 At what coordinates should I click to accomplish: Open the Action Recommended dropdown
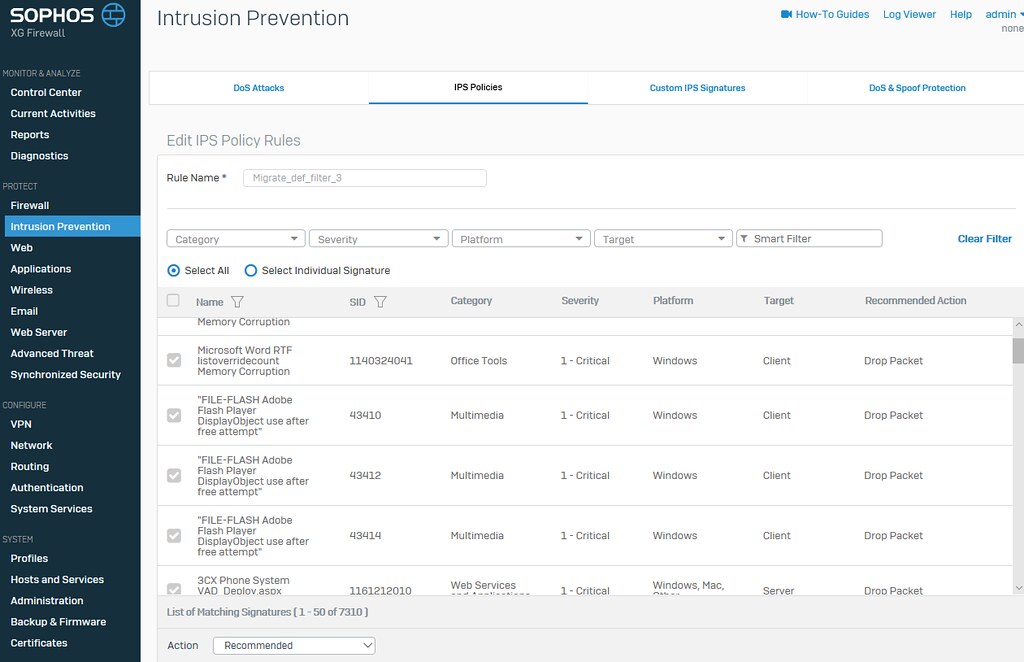(x=294, y=645)
